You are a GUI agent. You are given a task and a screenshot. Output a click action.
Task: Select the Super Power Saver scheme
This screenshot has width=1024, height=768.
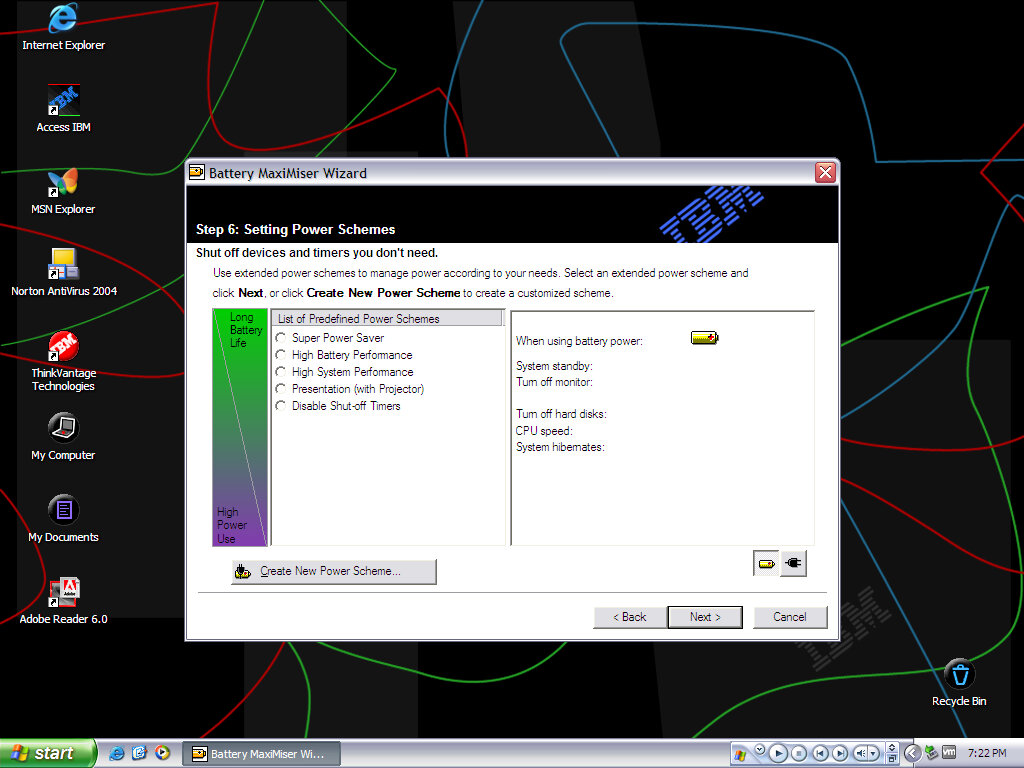(x=281, y=338)
